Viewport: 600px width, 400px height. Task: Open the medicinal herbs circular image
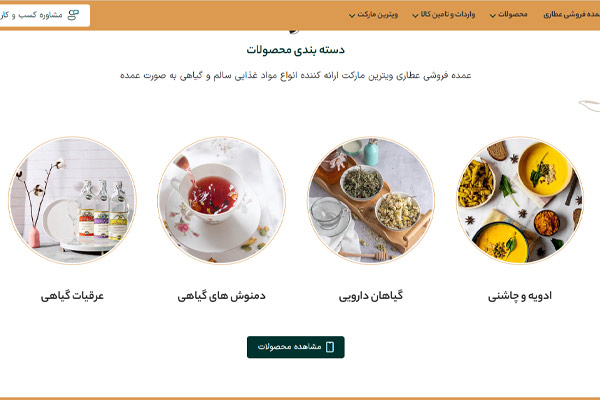[x=371, y=200]
